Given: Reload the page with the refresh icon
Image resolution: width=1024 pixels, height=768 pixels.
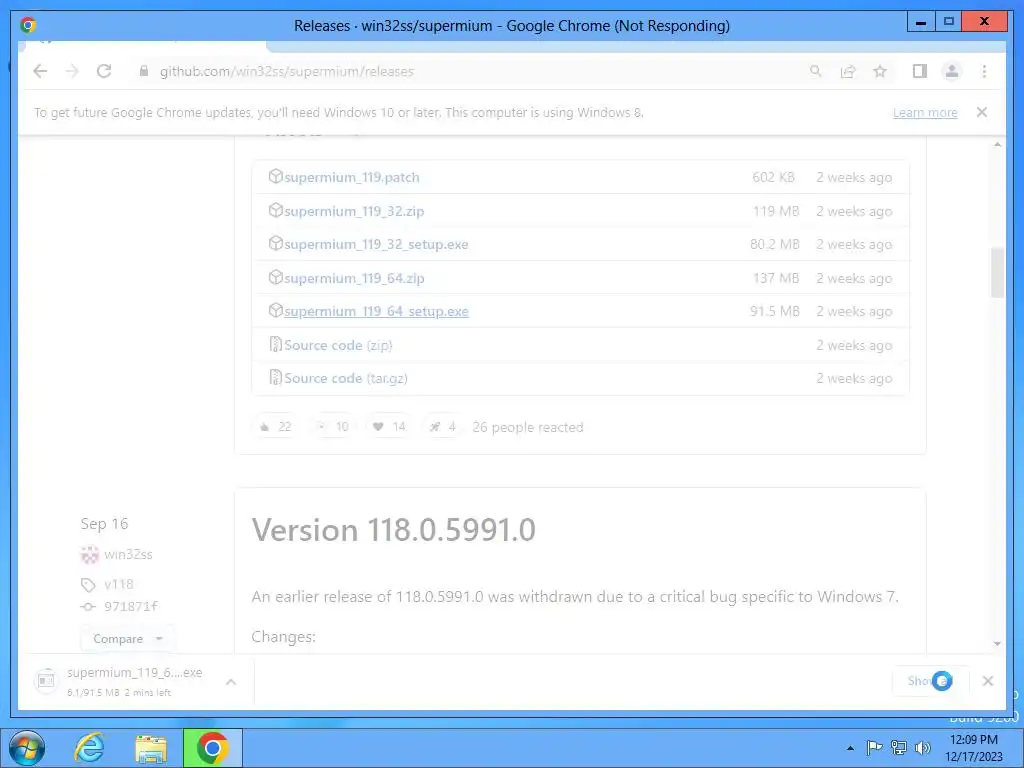Looking at the screenshot, I should point(104,71).
